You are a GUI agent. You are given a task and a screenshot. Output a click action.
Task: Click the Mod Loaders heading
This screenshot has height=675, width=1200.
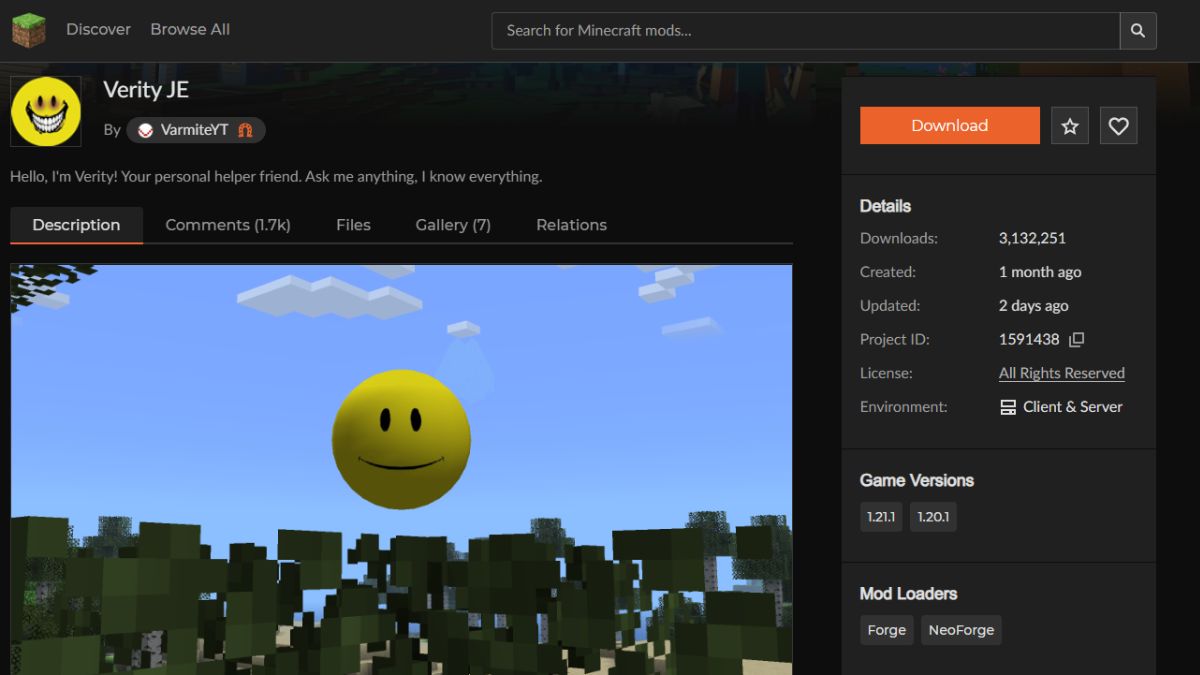coord(908,593)
